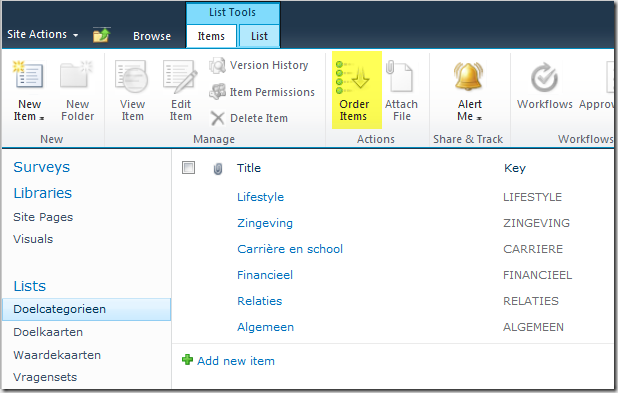This screenshot has height=393, width=618.
Task: Sort by the Key column header
Action: [x=515, y=168]
